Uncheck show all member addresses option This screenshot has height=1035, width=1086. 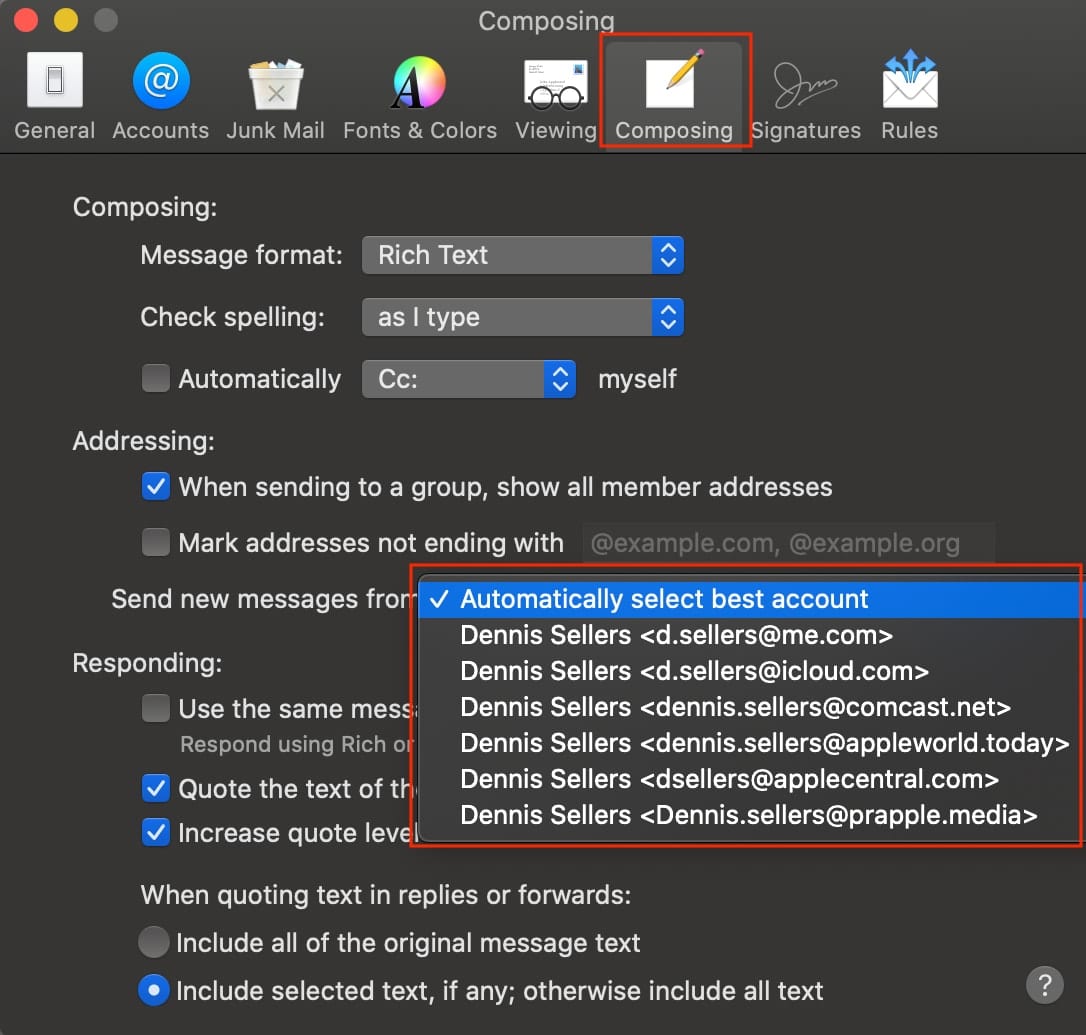tap(156, 487)
